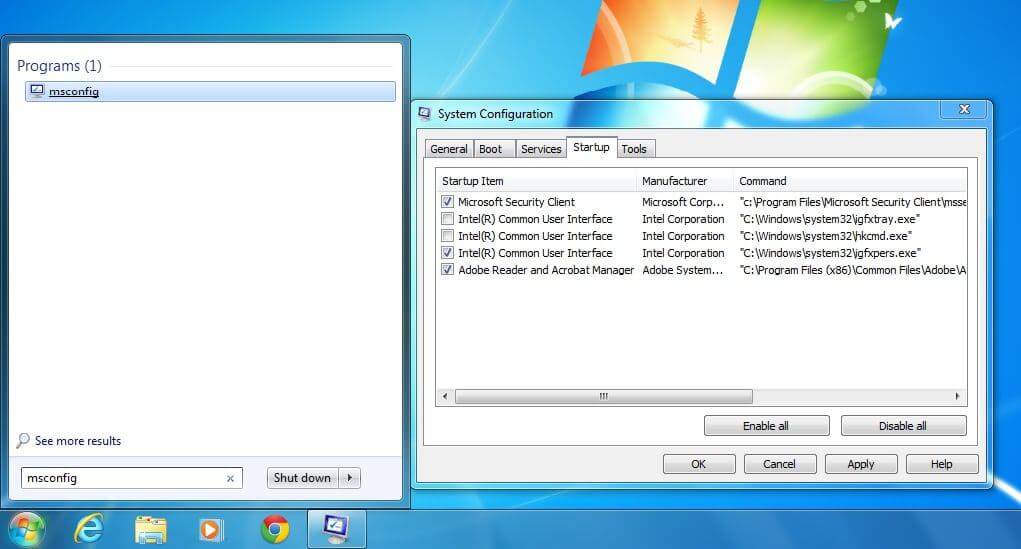
Task: Open Windows Explorer folder icon in taskbar
Action: (x=150, y=529)
